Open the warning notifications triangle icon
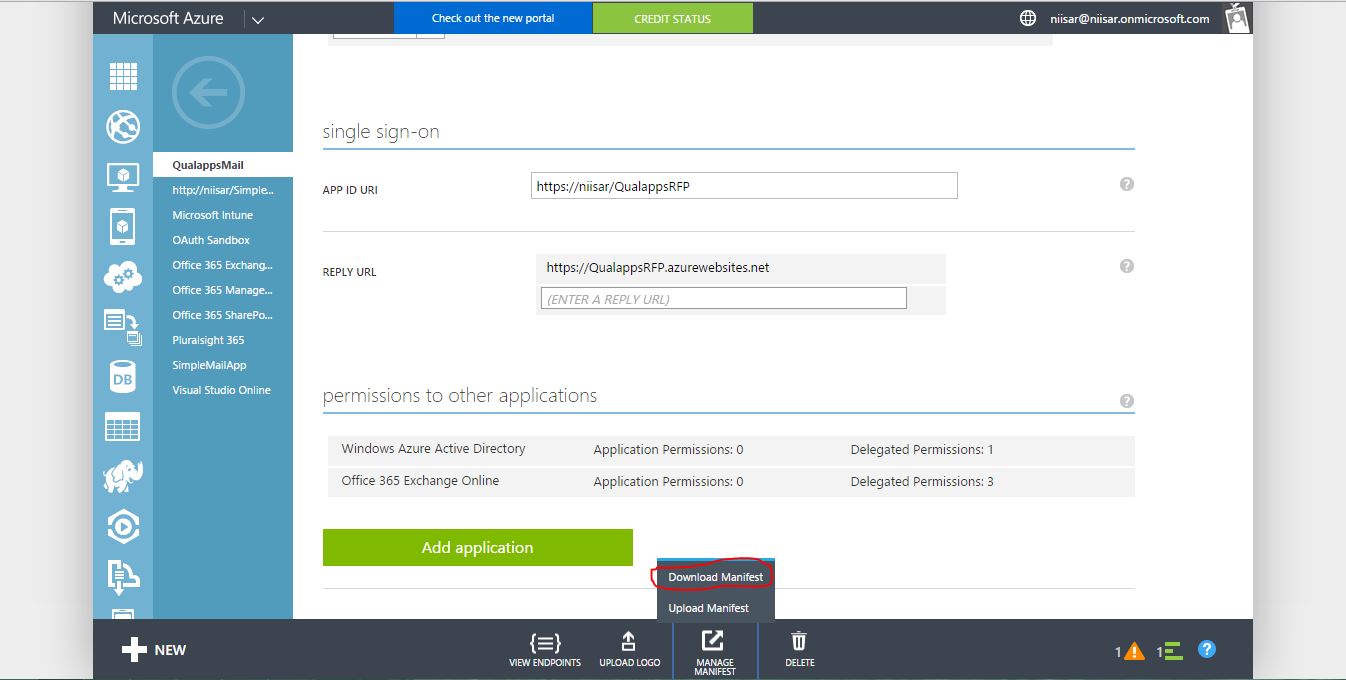 (1134, 651)
